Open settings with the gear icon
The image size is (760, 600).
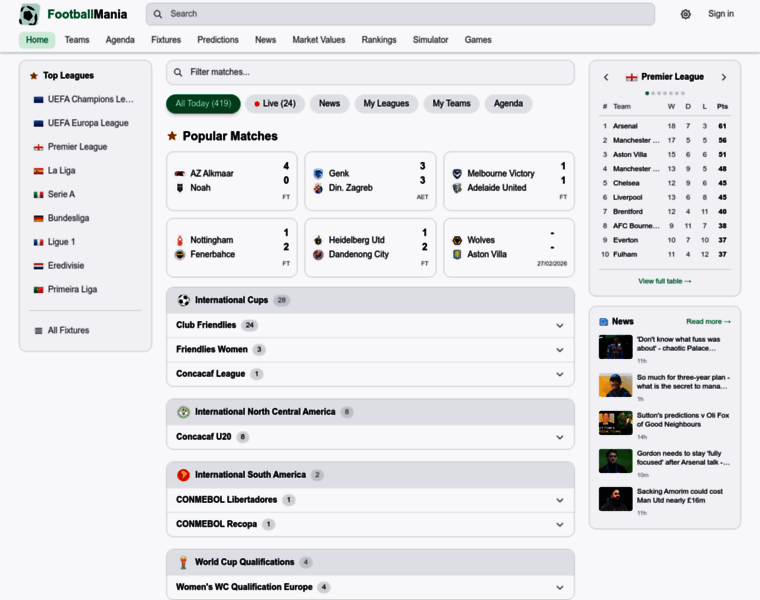(x=685, y=14)
